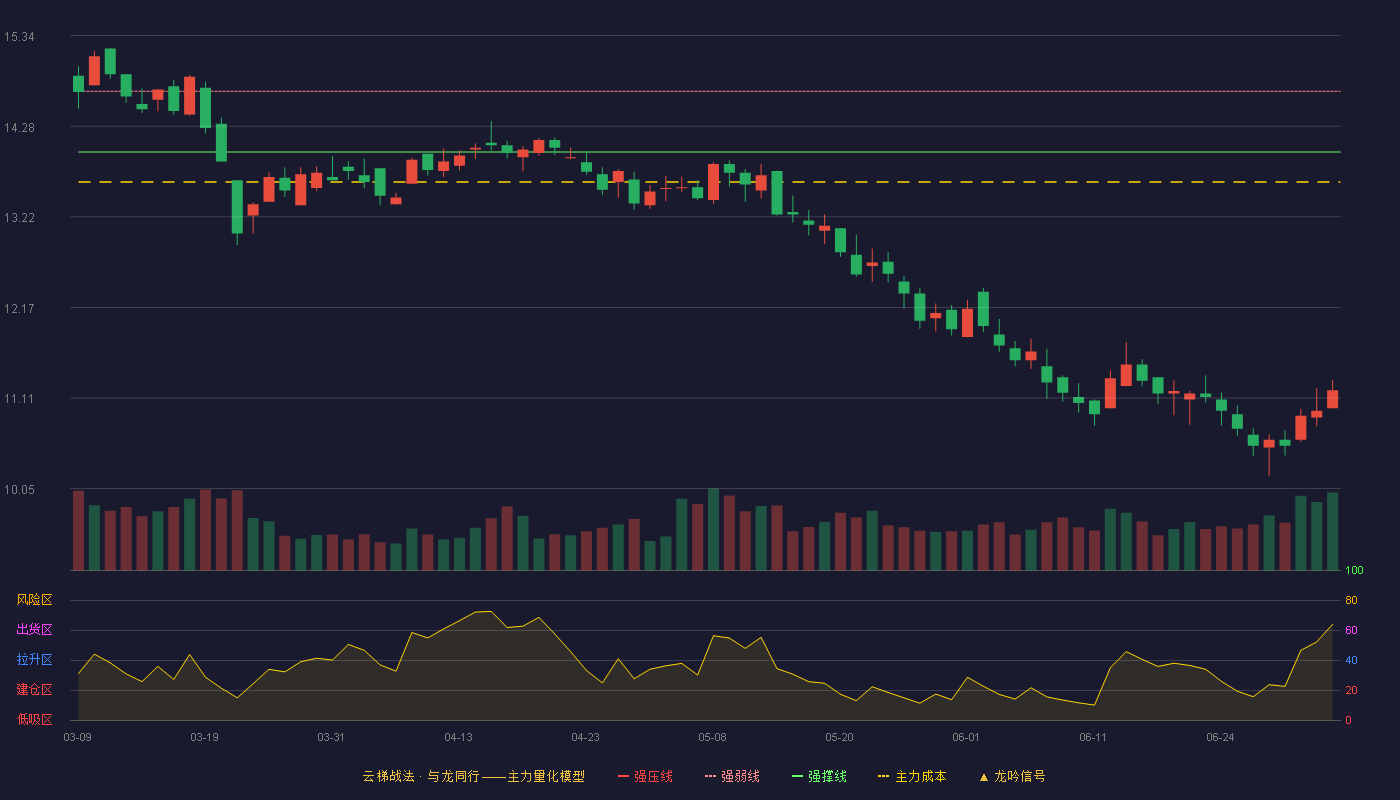The height and width of the screenshot is (800, 1400).
Task: Click the yellow dashed cost line on the chart
Action: pos(709,182)
